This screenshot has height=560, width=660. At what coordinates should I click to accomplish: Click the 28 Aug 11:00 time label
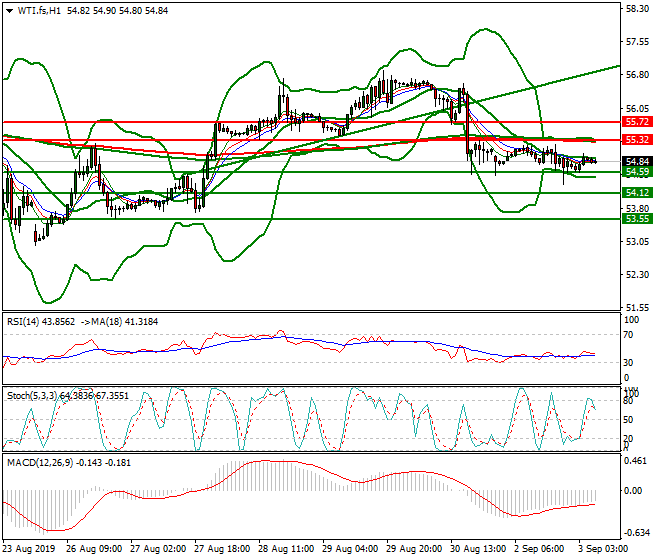(x=286, y=549)
